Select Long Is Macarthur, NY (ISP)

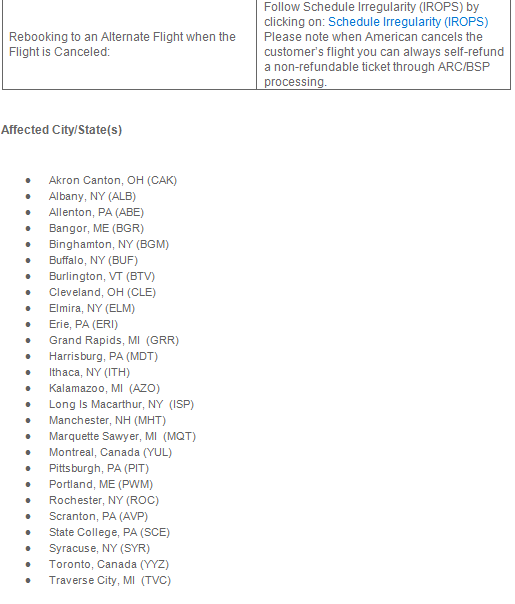pos(121,404)
